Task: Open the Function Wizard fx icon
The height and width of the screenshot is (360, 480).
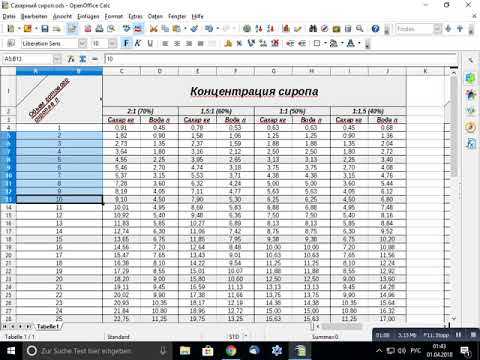Action: point(71,59)
